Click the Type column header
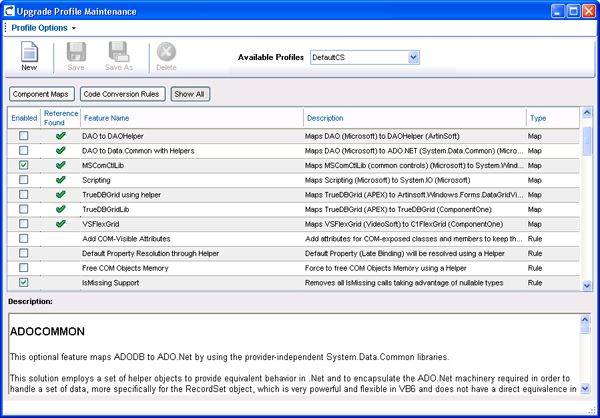The width and height of the screenshot is (600, 418). (538, 118)
